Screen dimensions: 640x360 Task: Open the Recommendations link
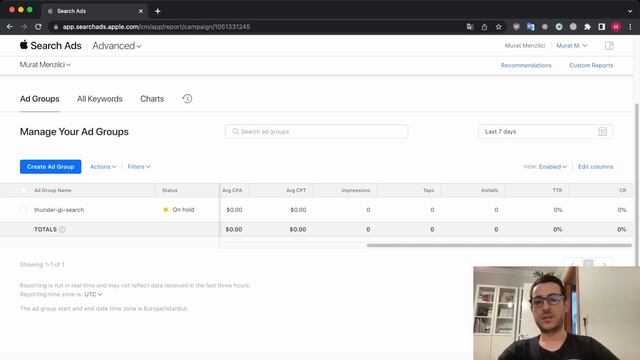pos(526,65)
